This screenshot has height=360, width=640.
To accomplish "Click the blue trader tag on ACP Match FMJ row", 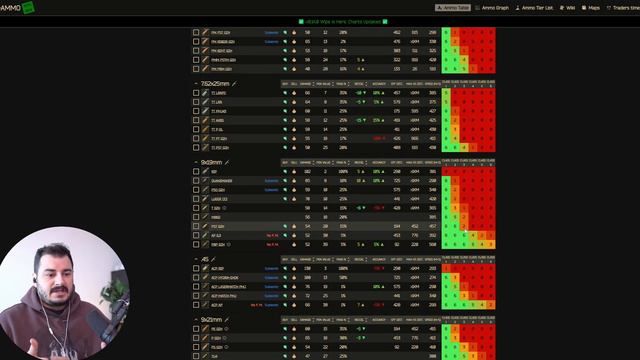I will pos(271,296).
